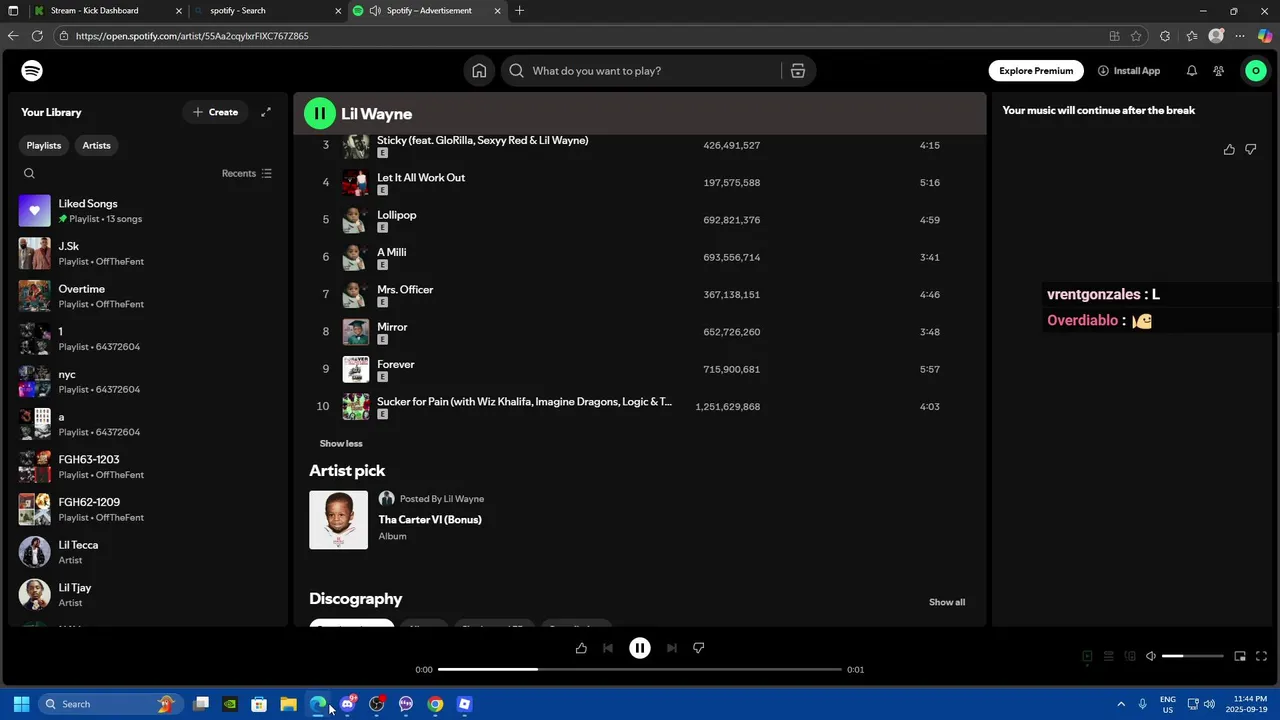
Task: Open notifications bell icon
Action: pyautogui.click(x=1191, y=71)
